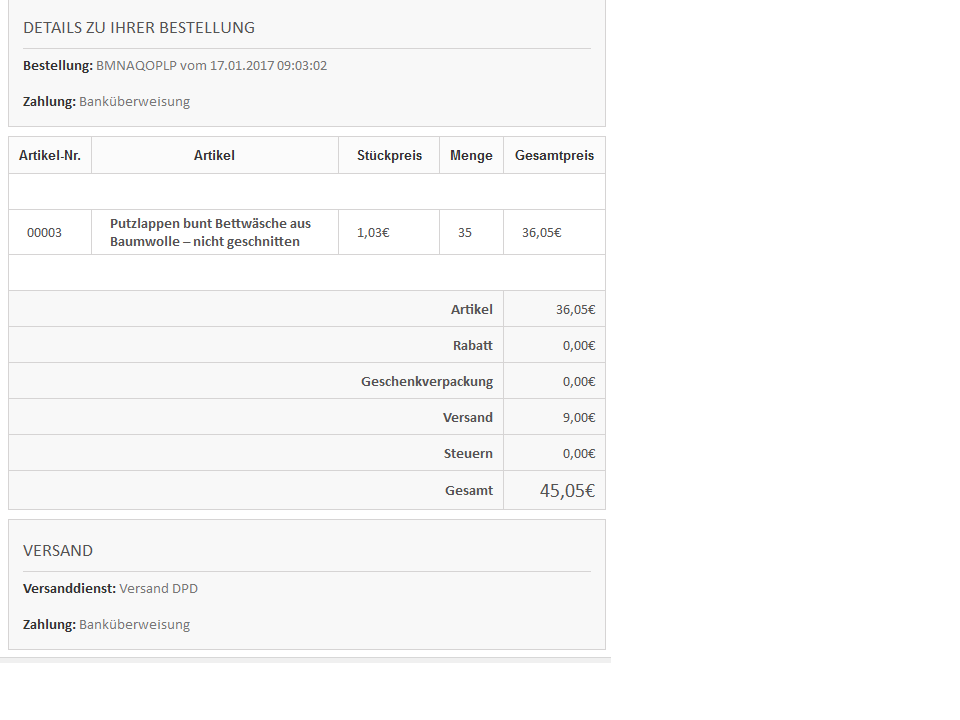Image resolution: width=960 pixels, height=720 pixels.
Task: Click the 'Versand DPD' shipping service text
Action: (158, 588)
